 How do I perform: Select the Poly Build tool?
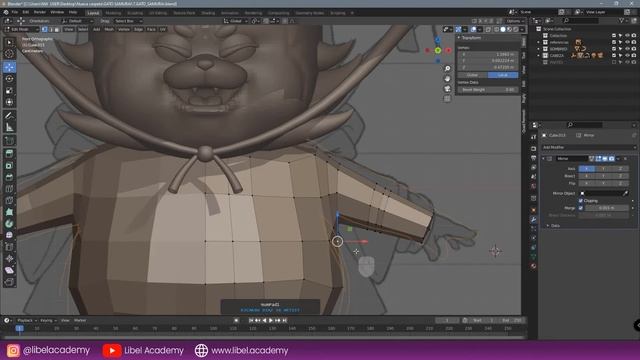point(9,212)
